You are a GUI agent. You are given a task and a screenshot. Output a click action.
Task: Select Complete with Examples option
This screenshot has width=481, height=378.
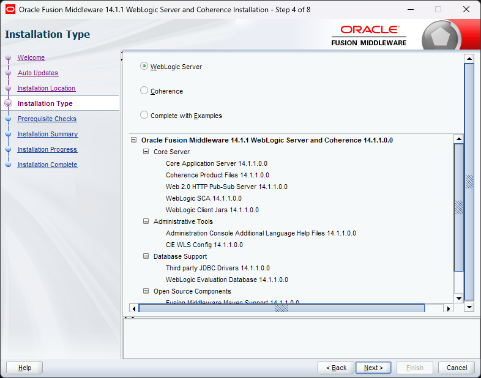coord(144,115)
